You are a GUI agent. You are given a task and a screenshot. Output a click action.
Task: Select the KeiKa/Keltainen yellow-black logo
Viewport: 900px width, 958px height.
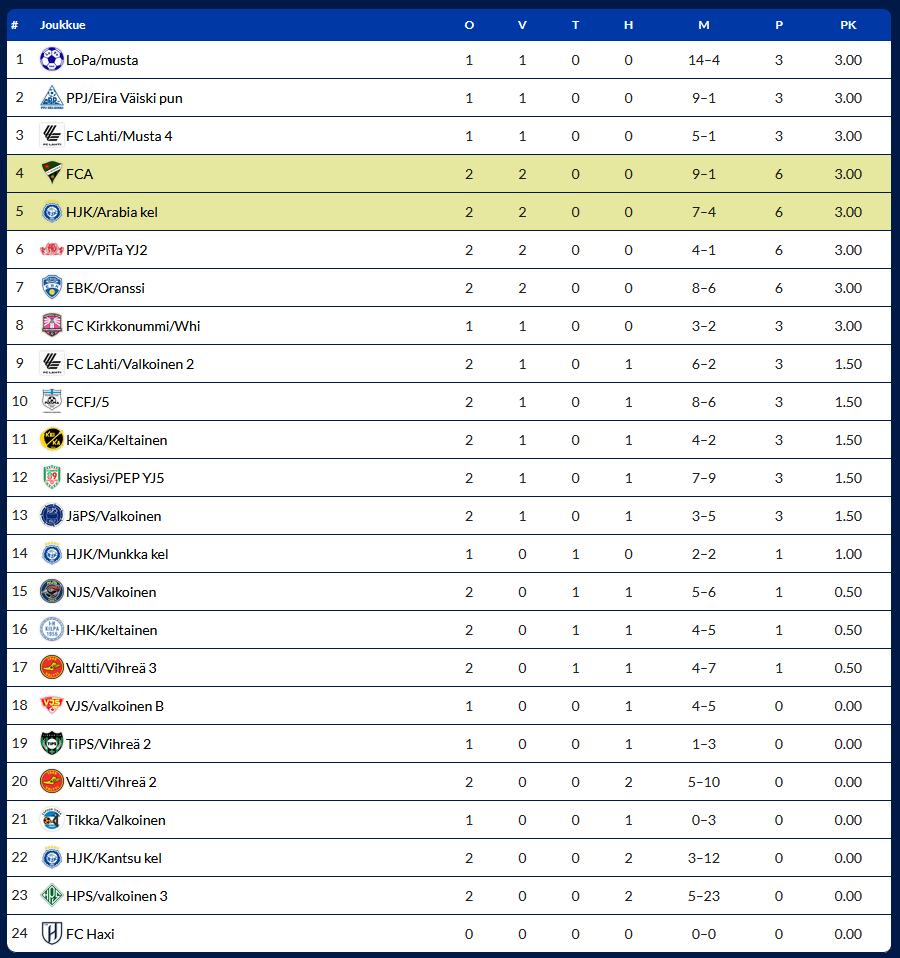51,439
